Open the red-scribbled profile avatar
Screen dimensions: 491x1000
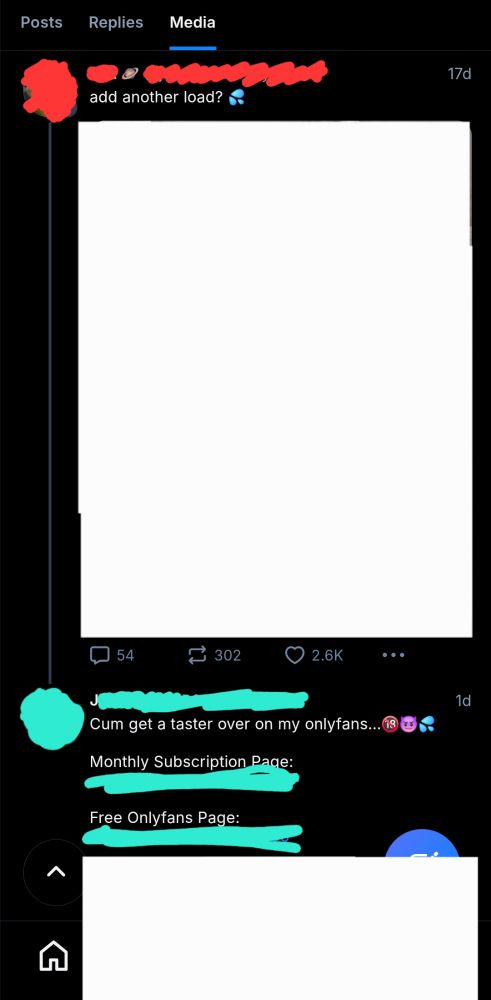click(50, 89)
